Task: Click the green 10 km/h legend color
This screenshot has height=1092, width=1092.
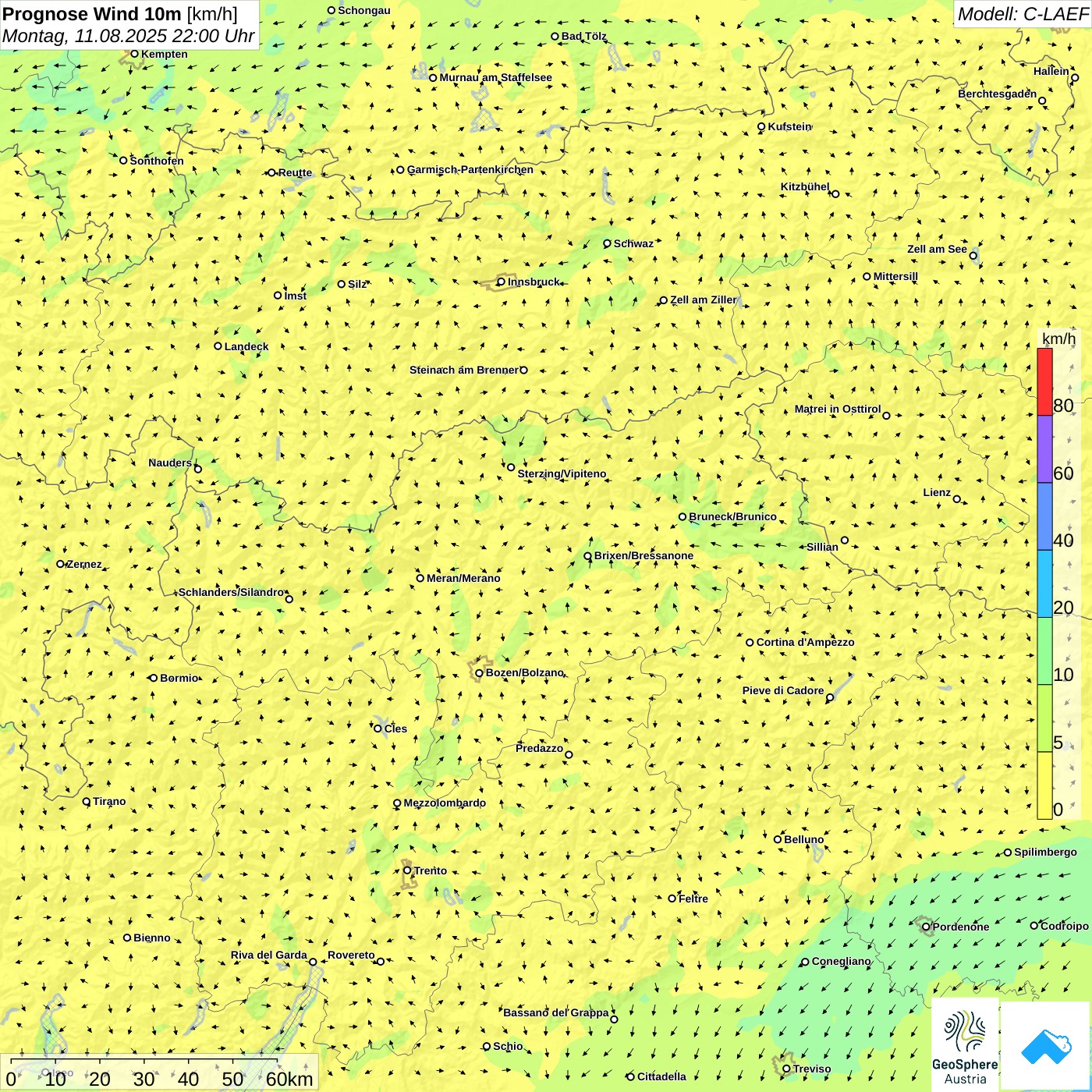Action: [x=1044, y=651]
